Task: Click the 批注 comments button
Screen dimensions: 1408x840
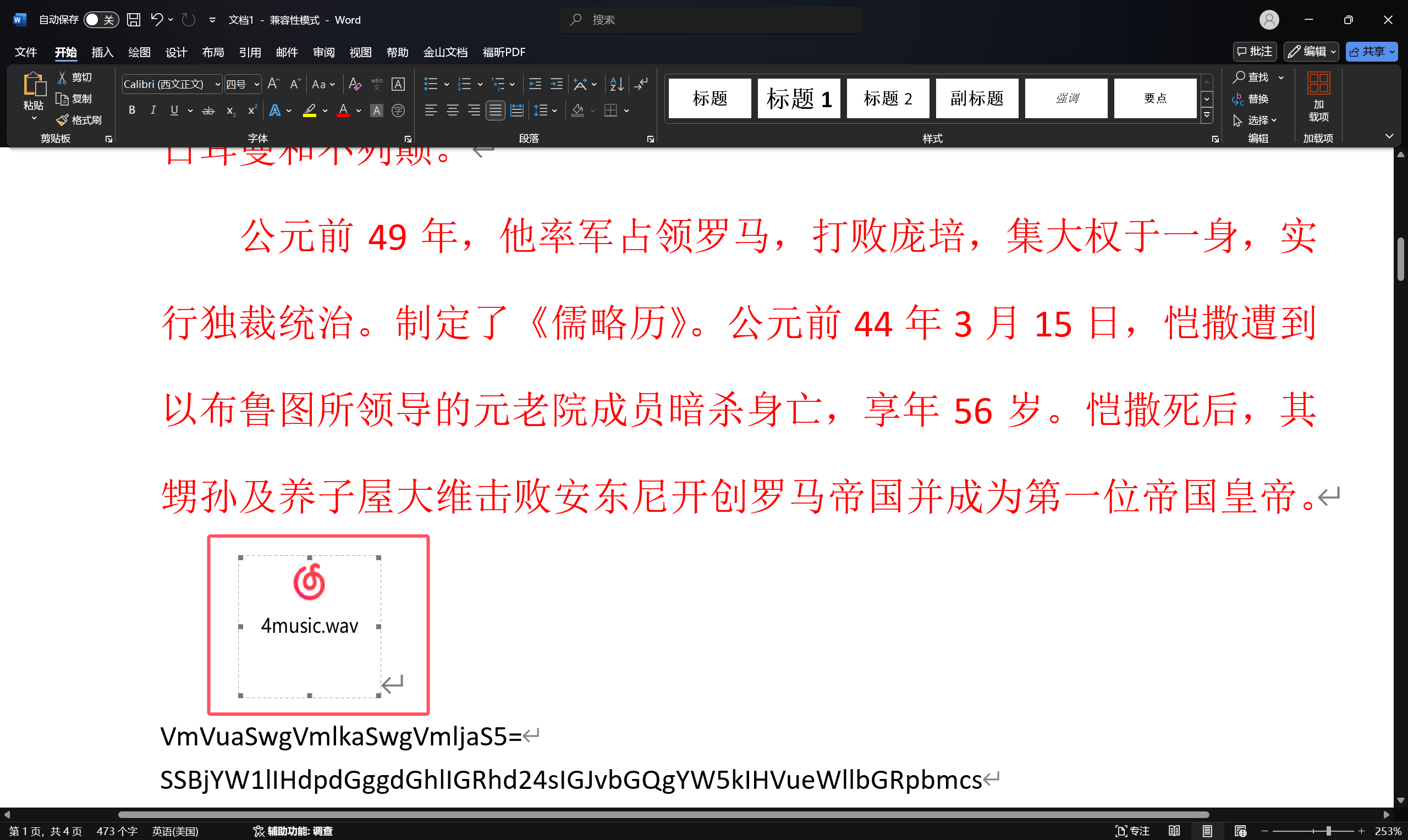Action: click(1255, 52)
